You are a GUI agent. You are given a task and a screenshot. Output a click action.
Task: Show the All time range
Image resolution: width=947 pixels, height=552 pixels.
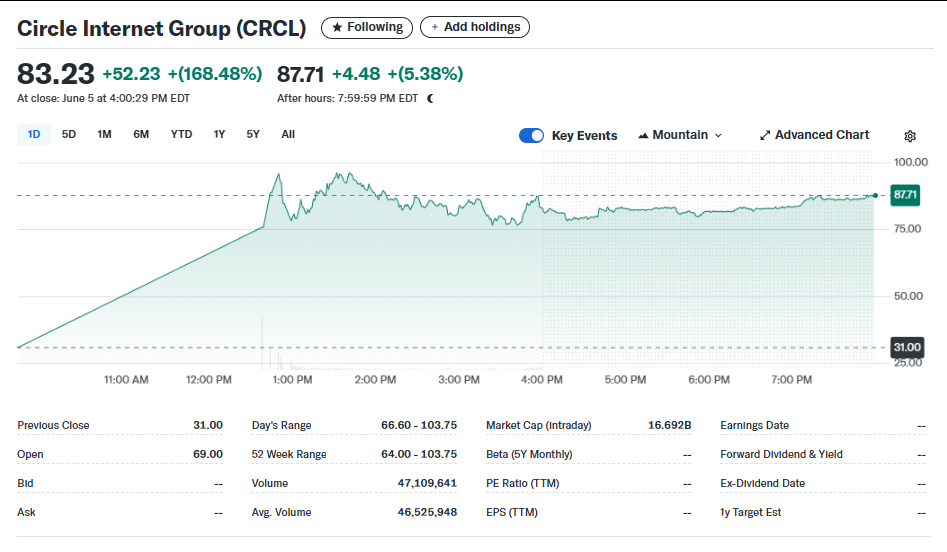(x=288, y=134)
